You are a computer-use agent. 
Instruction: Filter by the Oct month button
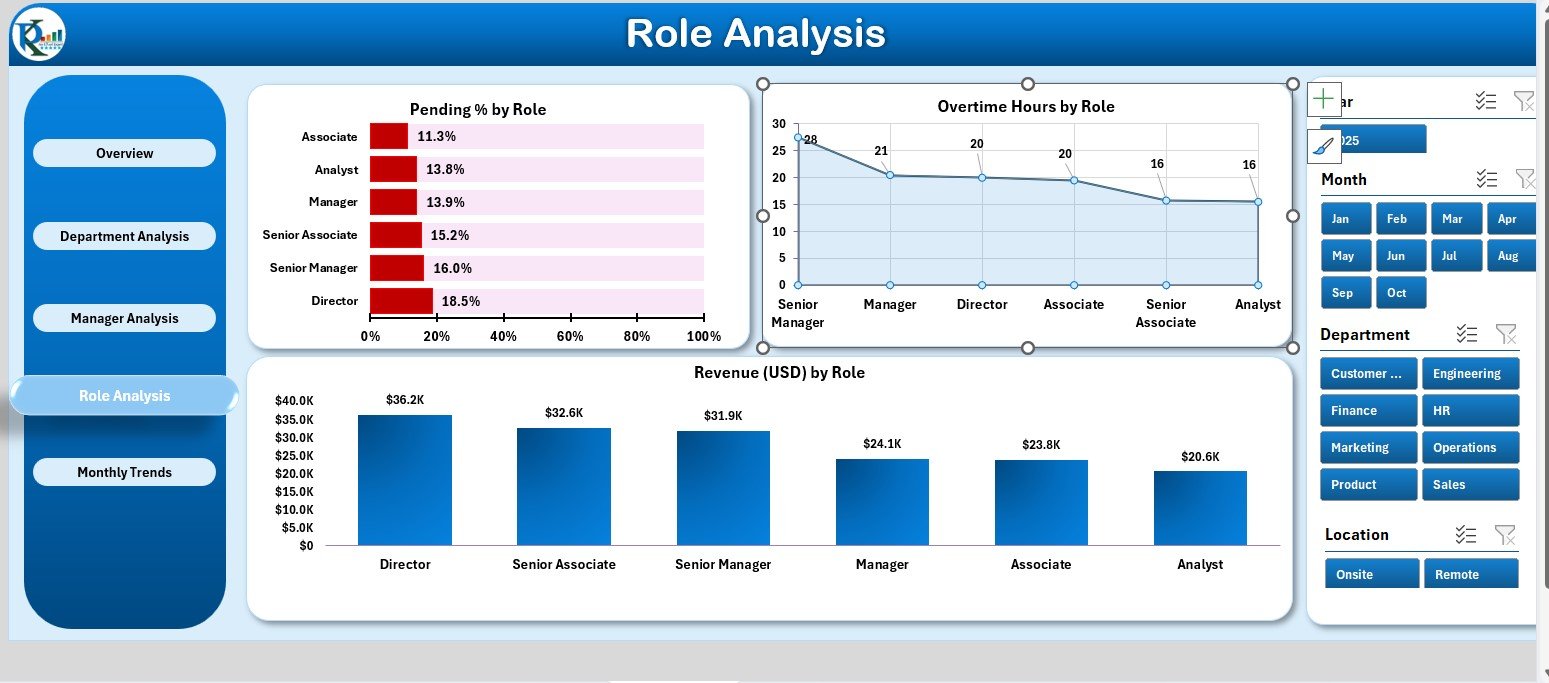pyautogui.click(x=1399, y=293)
